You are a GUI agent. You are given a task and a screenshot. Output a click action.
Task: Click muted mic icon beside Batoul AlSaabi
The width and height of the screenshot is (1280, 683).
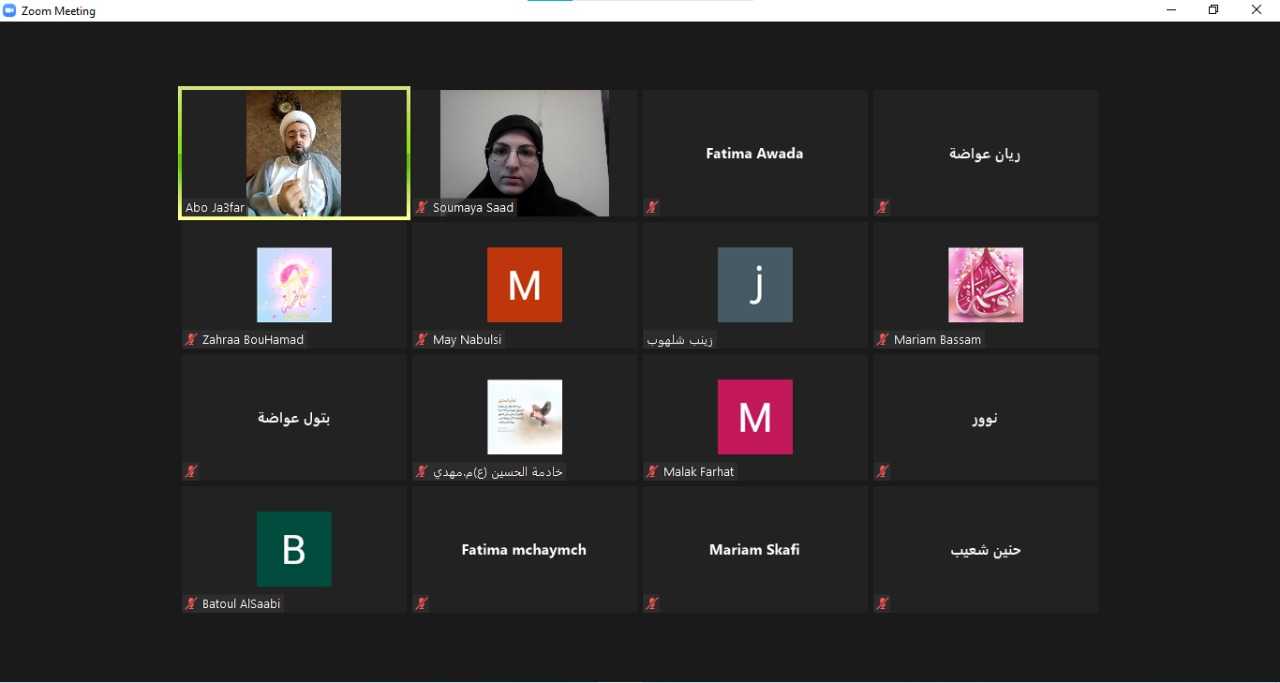coord(191,604)
